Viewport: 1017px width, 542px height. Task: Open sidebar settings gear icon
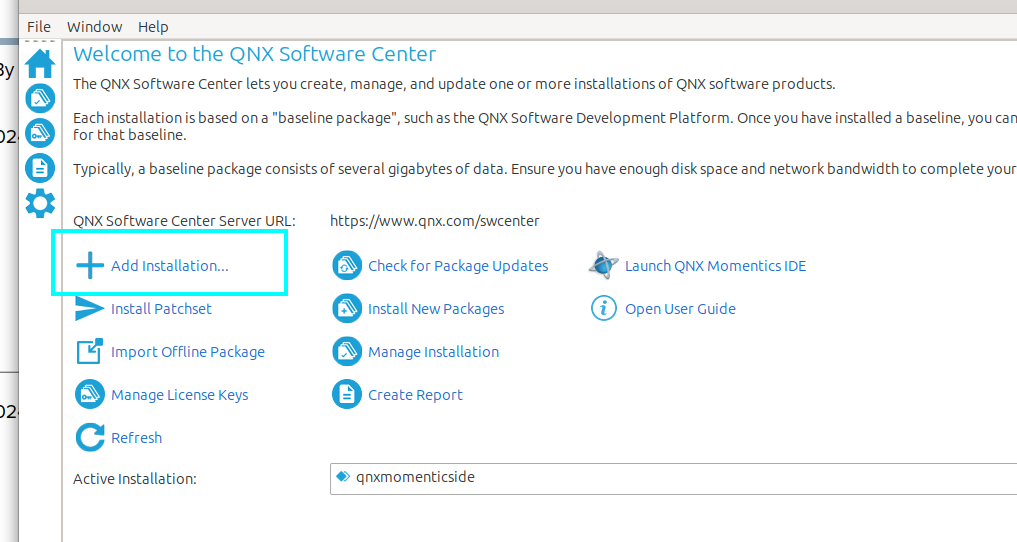pos(40,204)
